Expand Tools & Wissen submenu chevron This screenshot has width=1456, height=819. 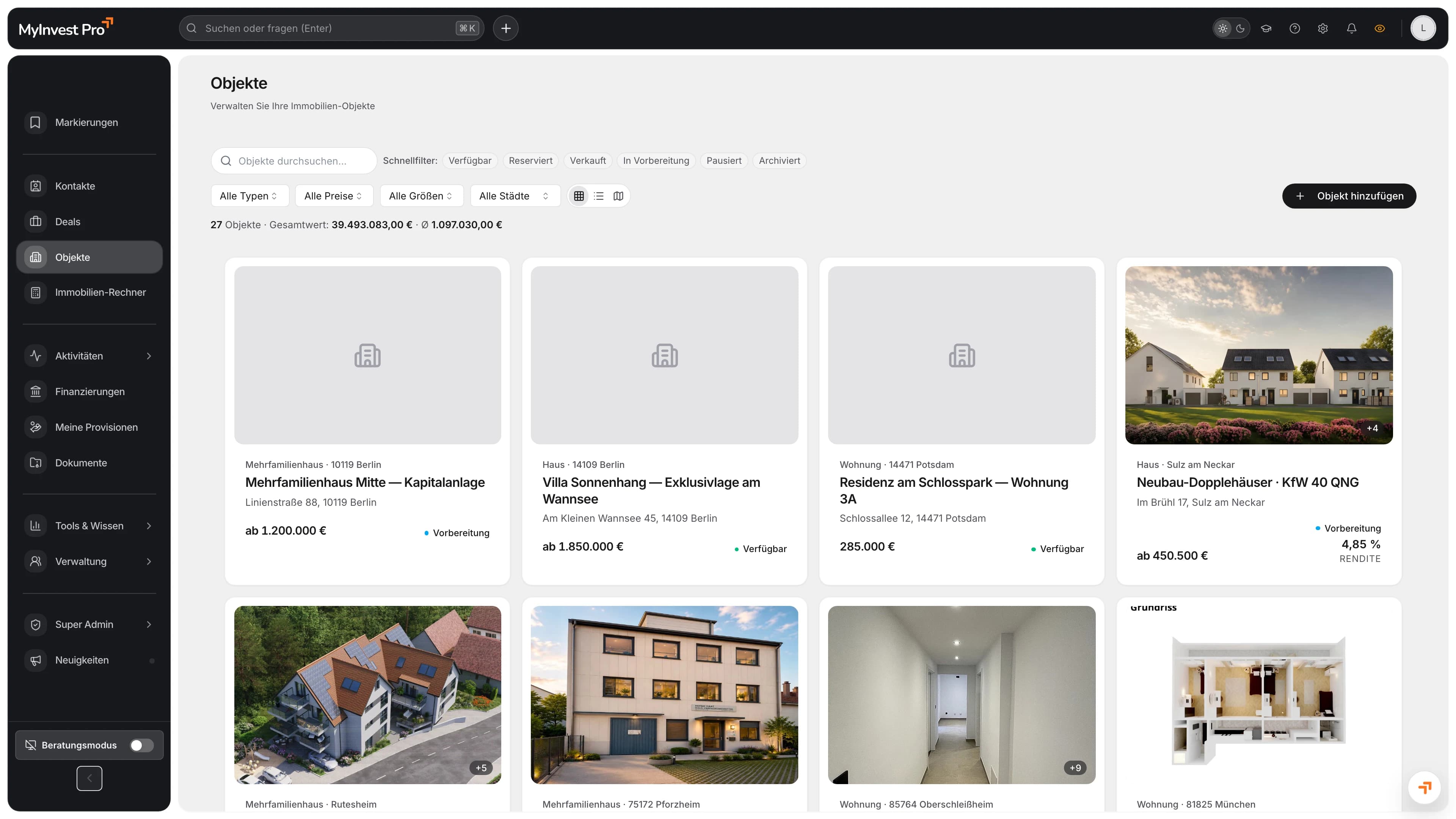[149, 526]
